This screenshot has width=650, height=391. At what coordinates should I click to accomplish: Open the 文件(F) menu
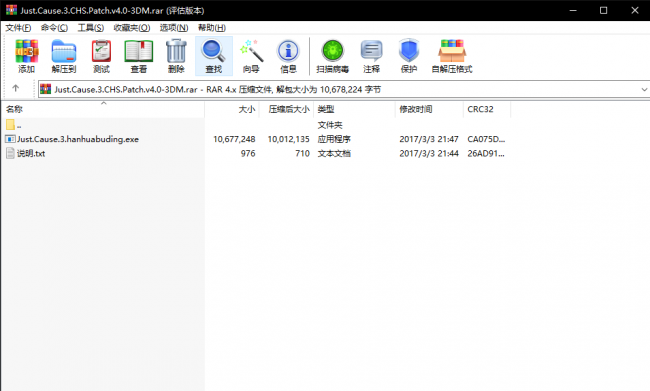click(x=18, y=28)
